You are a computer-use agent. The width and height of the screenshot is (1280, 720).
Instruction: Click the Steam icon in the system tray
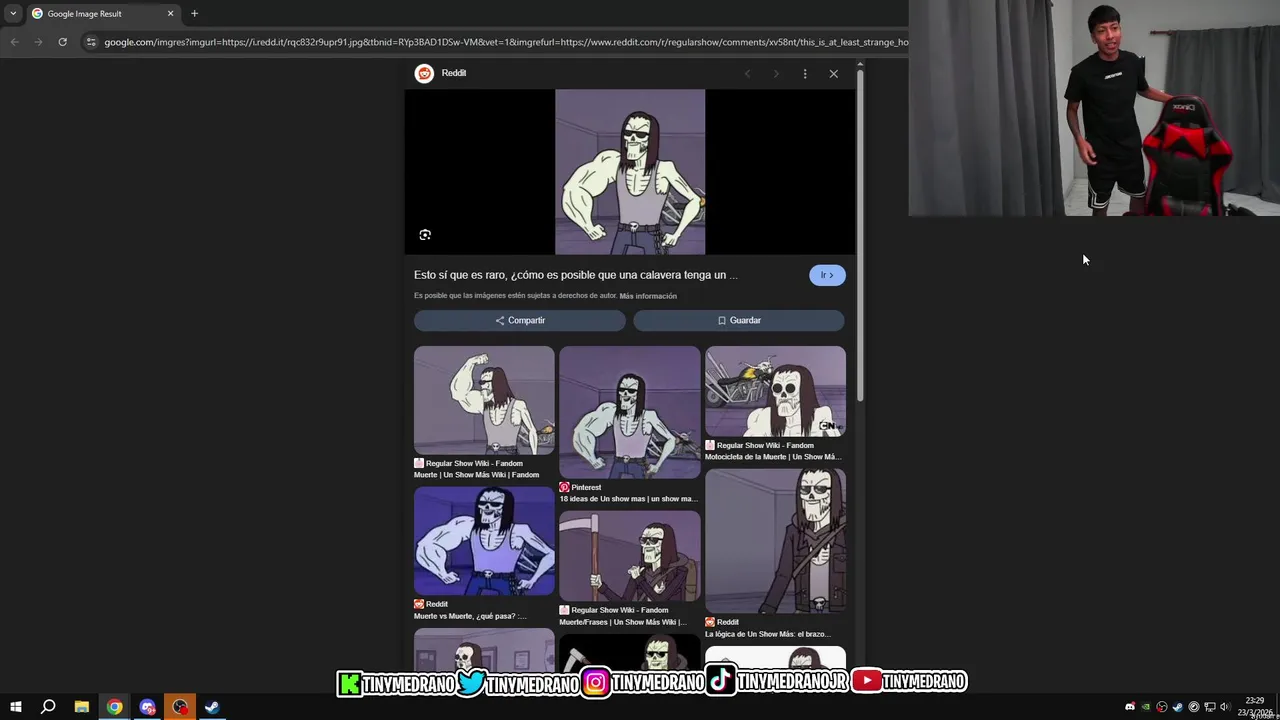click(1178, 707)
